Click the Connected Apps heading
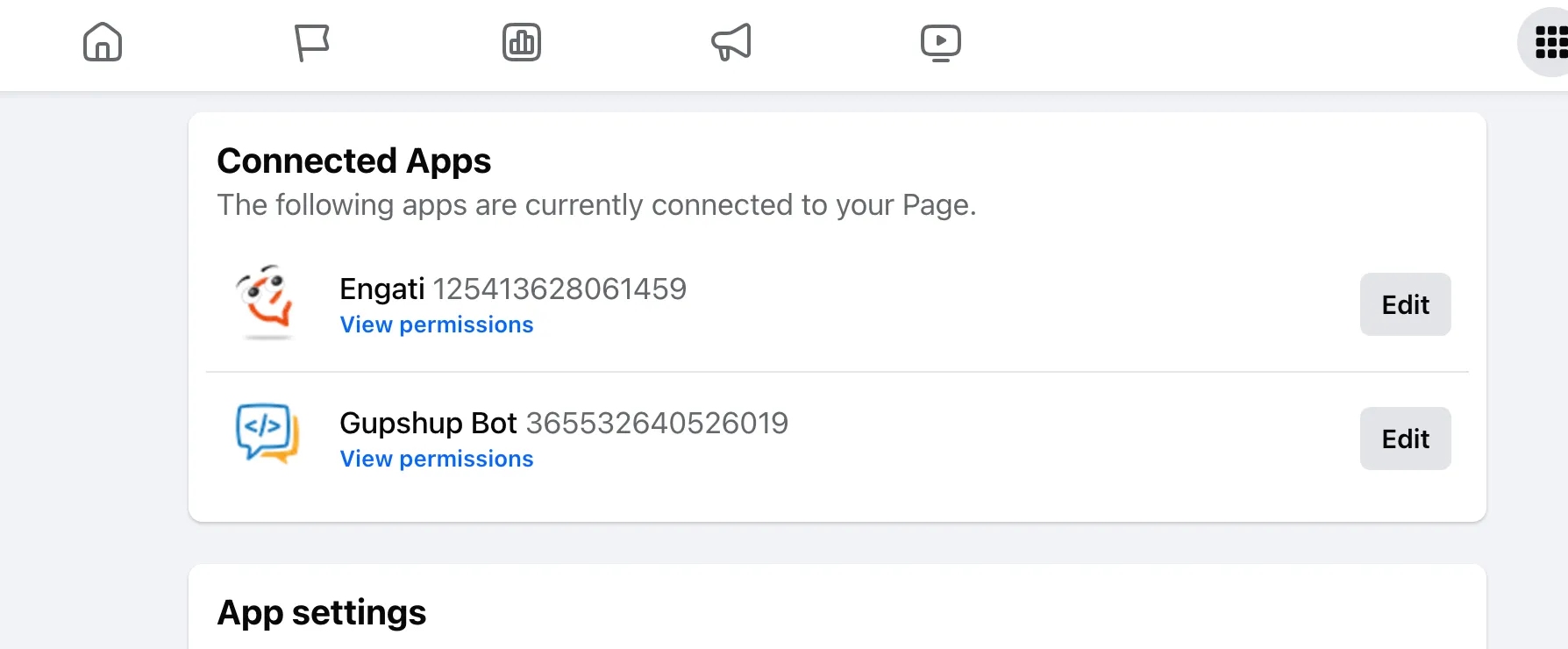Screen dimensions: 1568x649 click(x=354, y=161)
